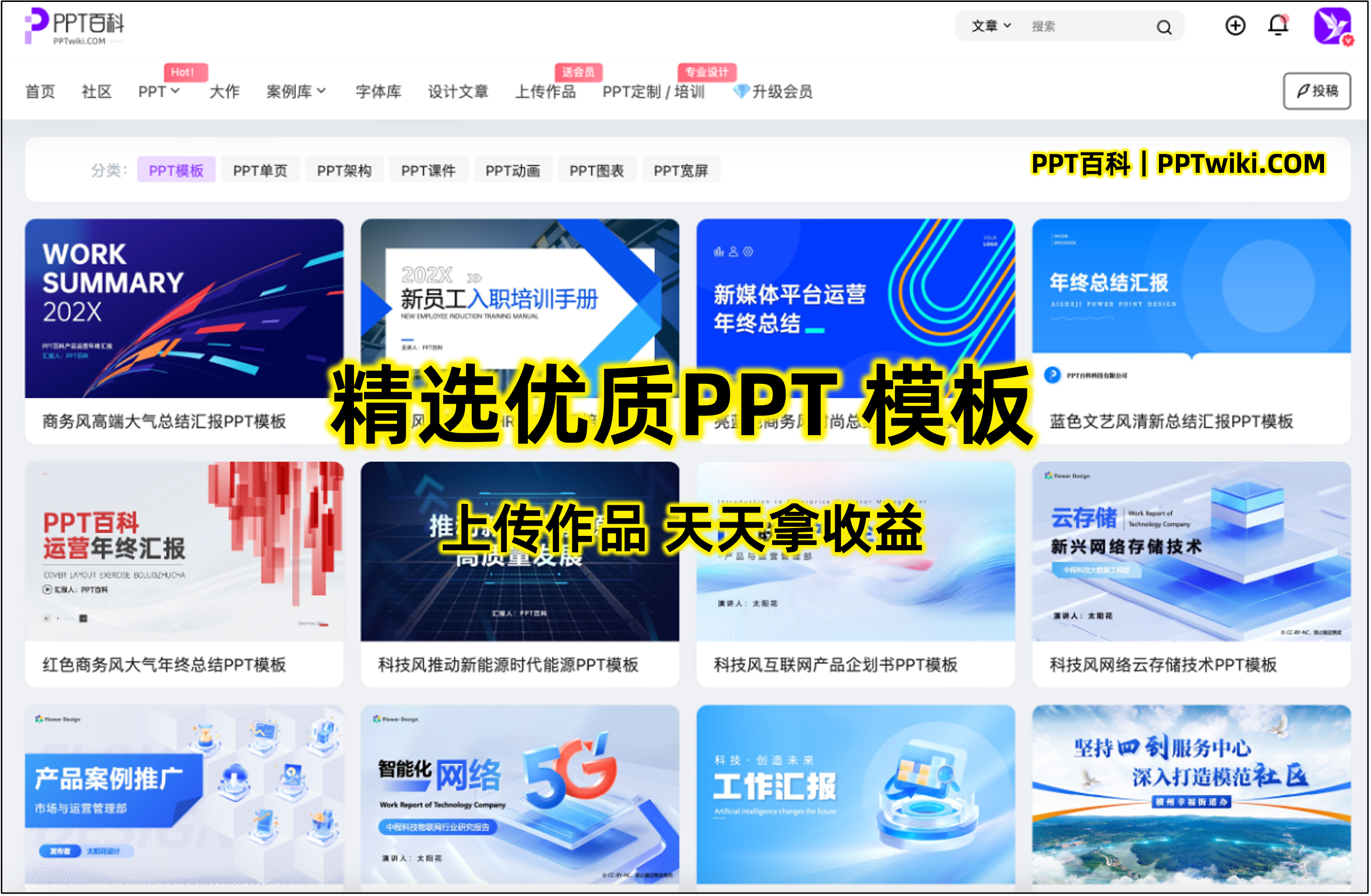Select the PPT课件 category tab
Screen dimensions: 1371x896
tap(428, 170)
